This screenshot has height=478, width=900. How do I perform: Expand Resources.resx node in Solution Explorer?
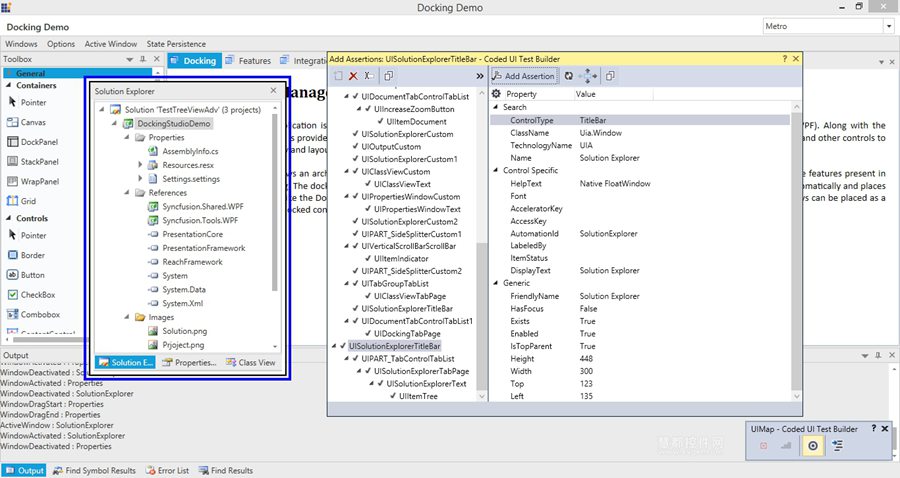[x=140, y=165]
